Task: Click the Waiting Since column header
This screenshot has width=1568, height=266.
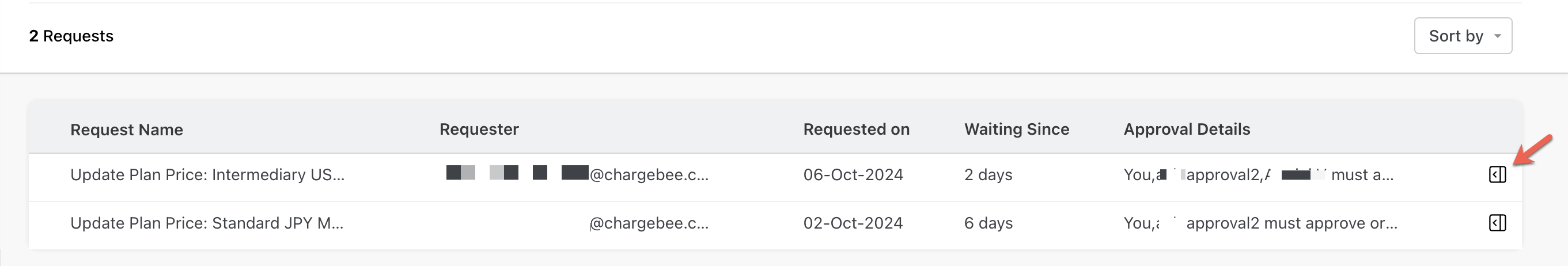Action: [1017, 129]
